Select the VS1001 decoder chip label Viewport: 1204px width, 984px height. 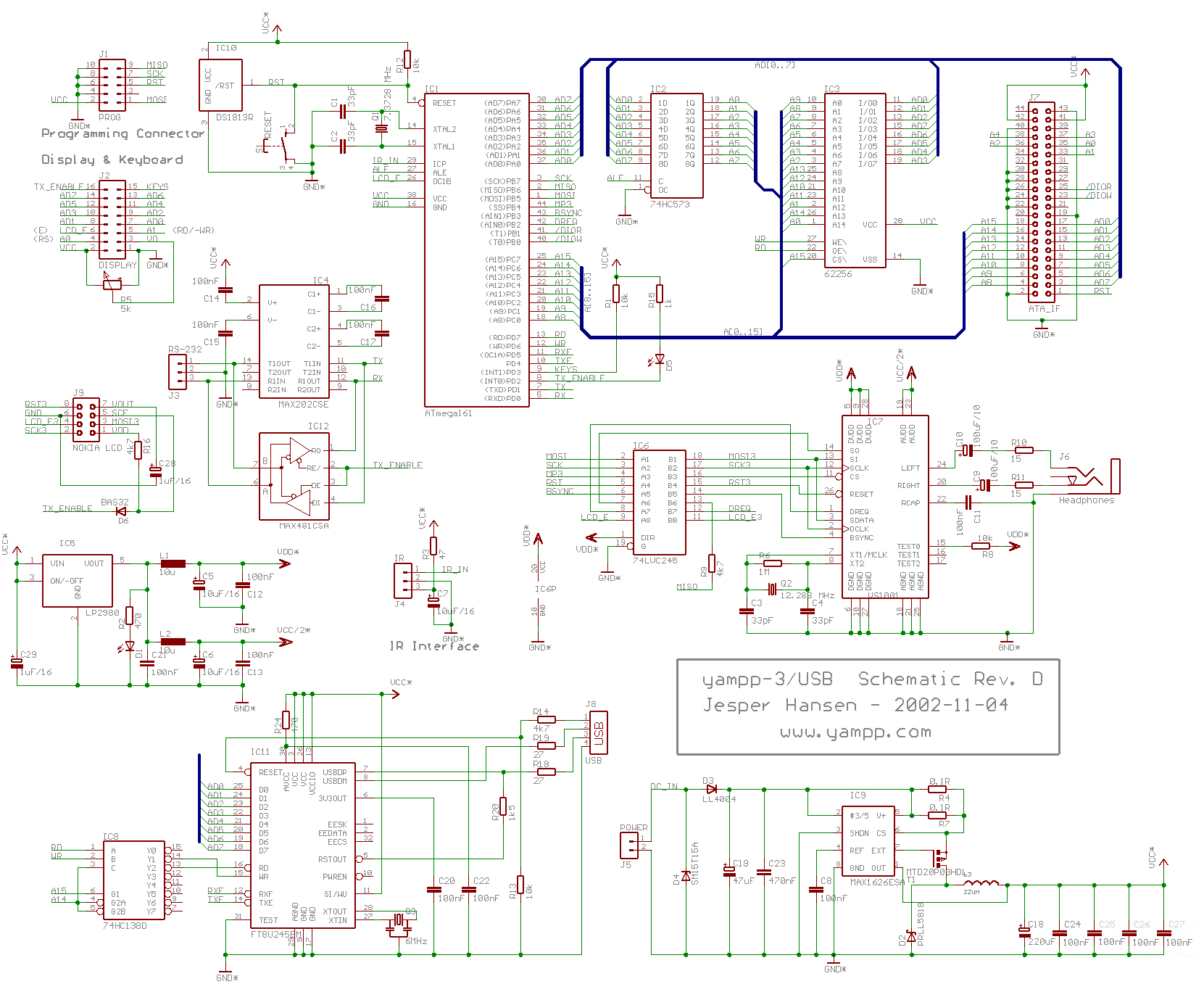click(883, 595)
